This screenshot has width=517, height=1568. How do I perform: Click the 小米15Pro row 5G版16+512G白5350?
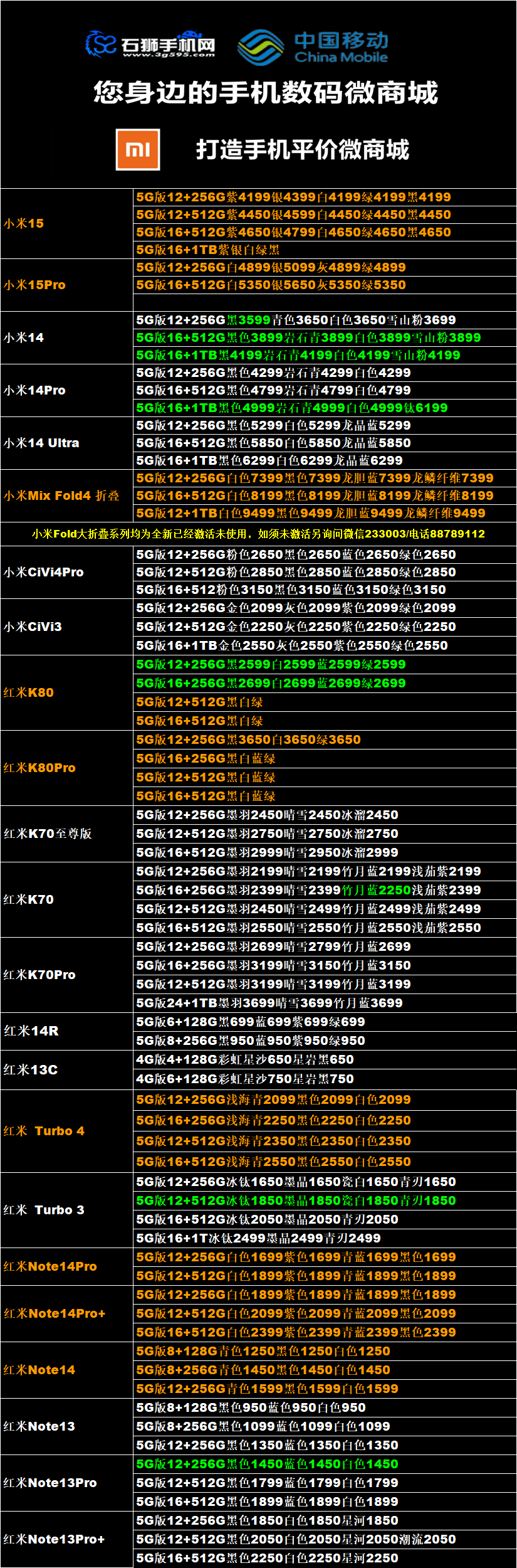click(325, 285)
